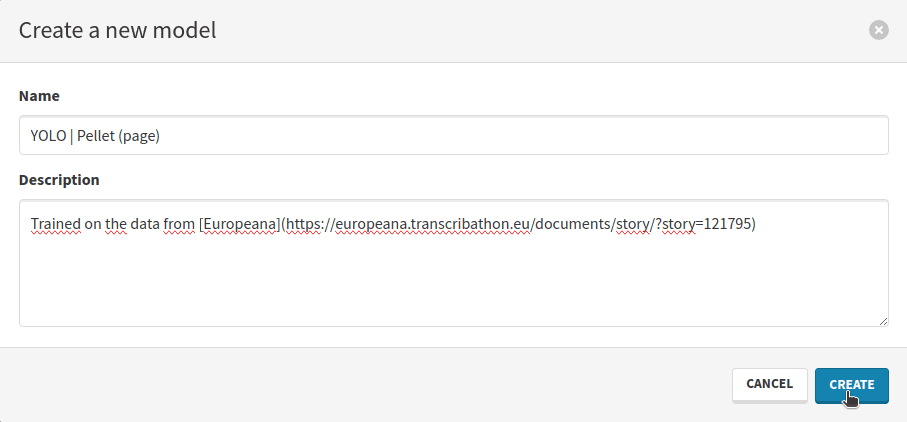Focus the Name input field
907x422 pixels.
click(454, 135)
